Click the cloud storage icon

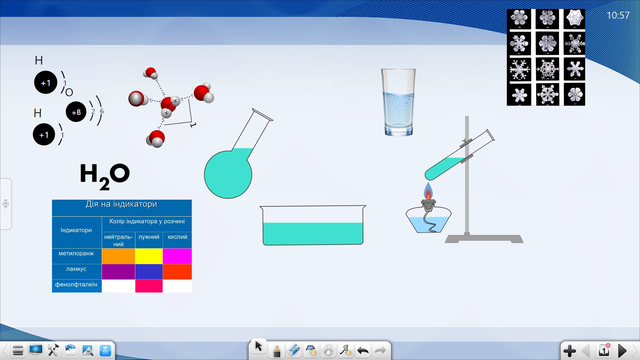tap(70, 349)
